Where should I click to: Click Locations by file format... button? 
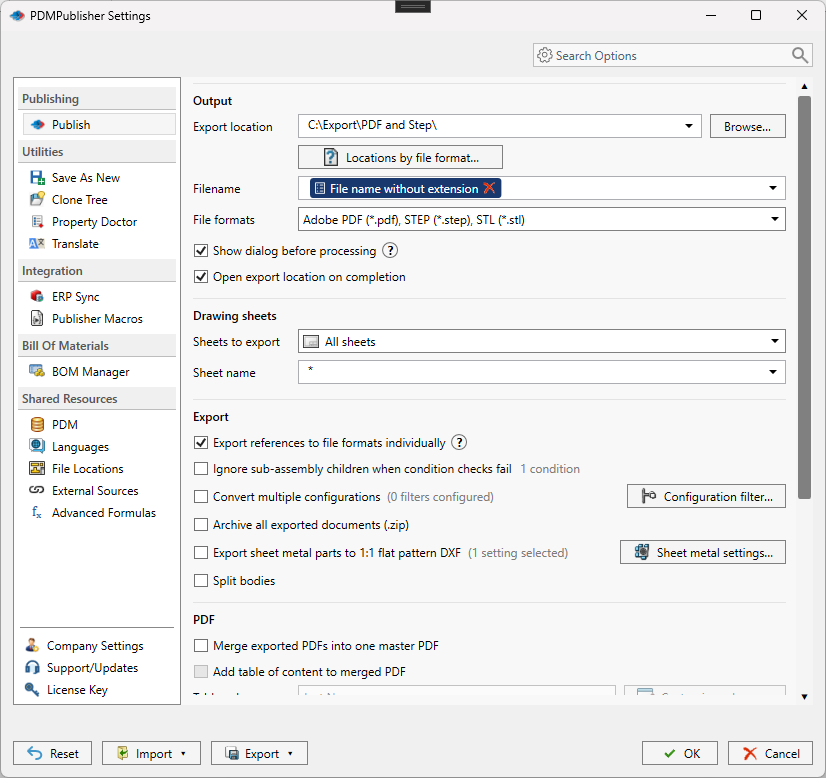[400, 157]
